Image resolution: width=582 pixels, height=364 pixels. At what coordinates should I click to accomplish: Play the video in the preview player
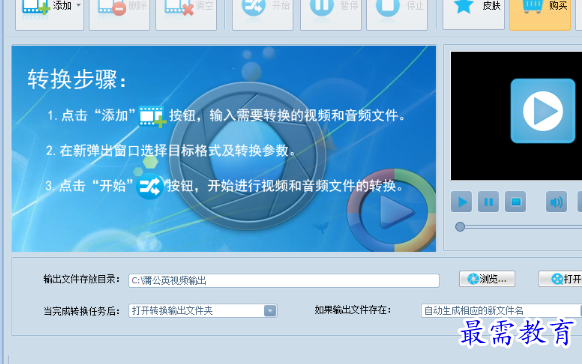(x=461, y=202)
